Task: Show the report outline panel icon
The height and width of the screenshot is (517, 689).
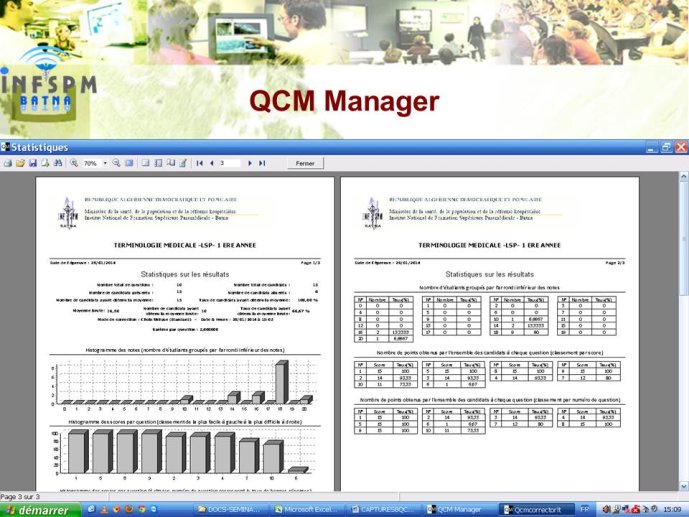Action: 145,163
